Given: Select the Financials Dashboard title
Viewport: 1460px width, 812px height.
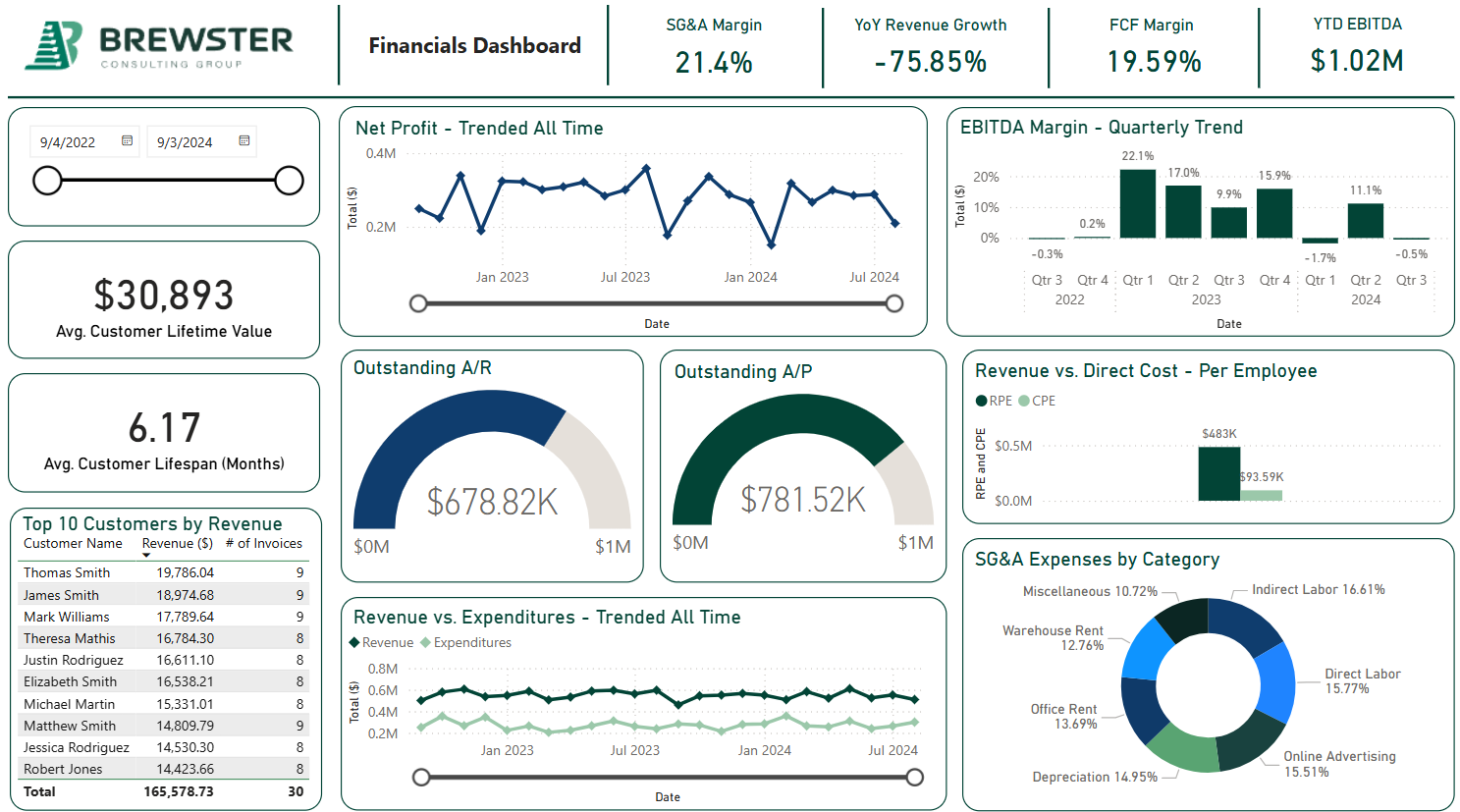Looking at the screenshot, I should point(474,45).
